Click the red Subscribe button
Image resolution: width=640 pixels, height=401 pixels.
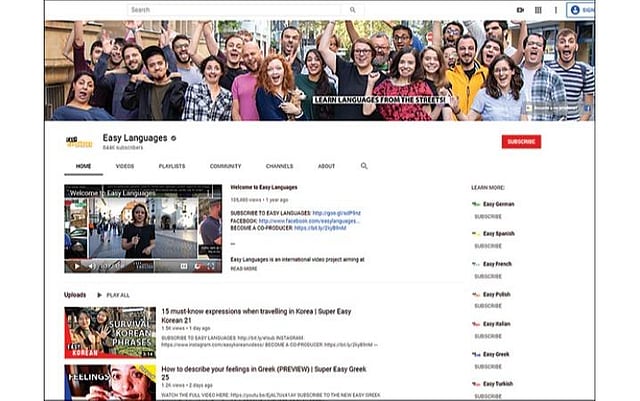521,142
